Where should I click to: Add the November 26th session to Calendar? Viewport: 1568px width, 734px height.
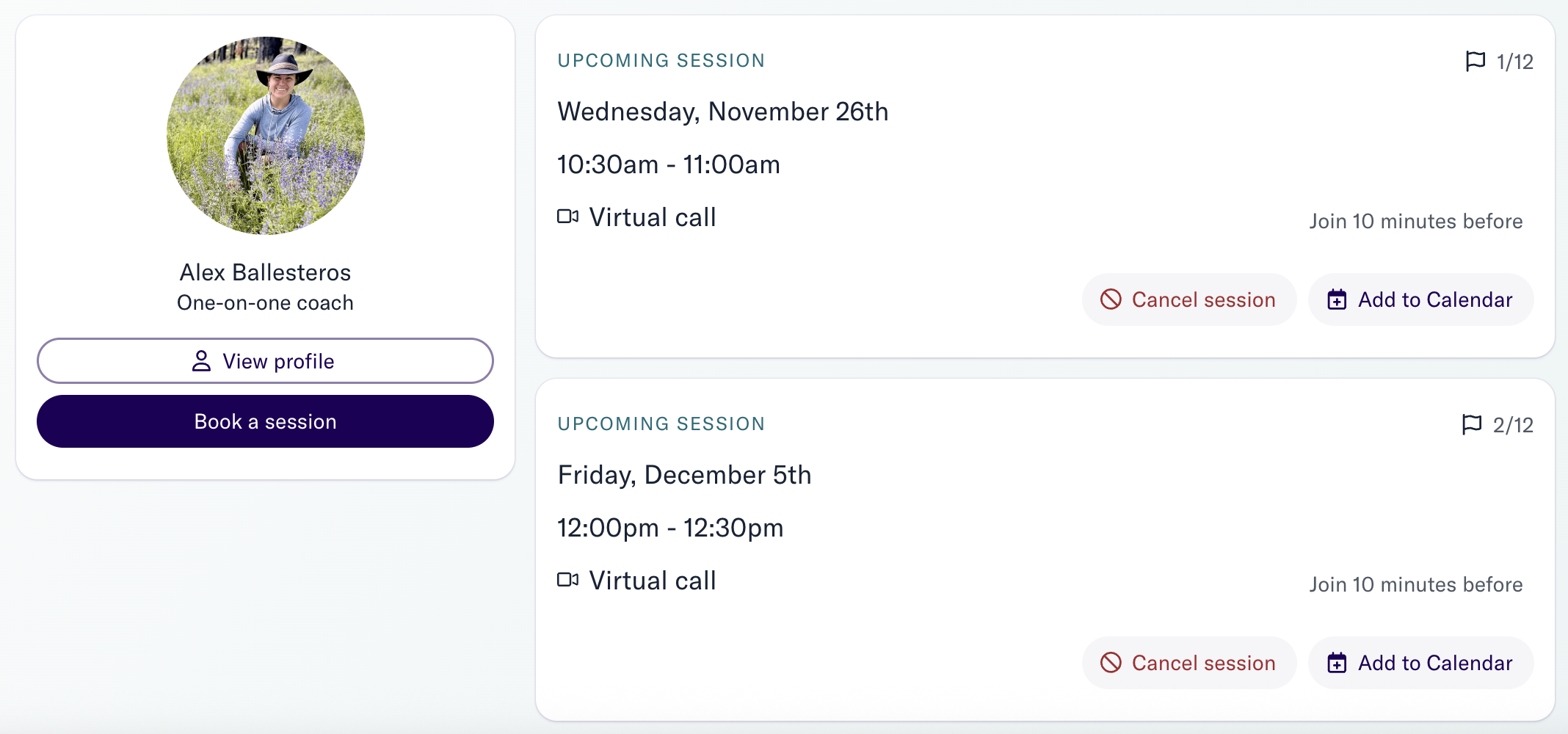tap(1420, 299)
